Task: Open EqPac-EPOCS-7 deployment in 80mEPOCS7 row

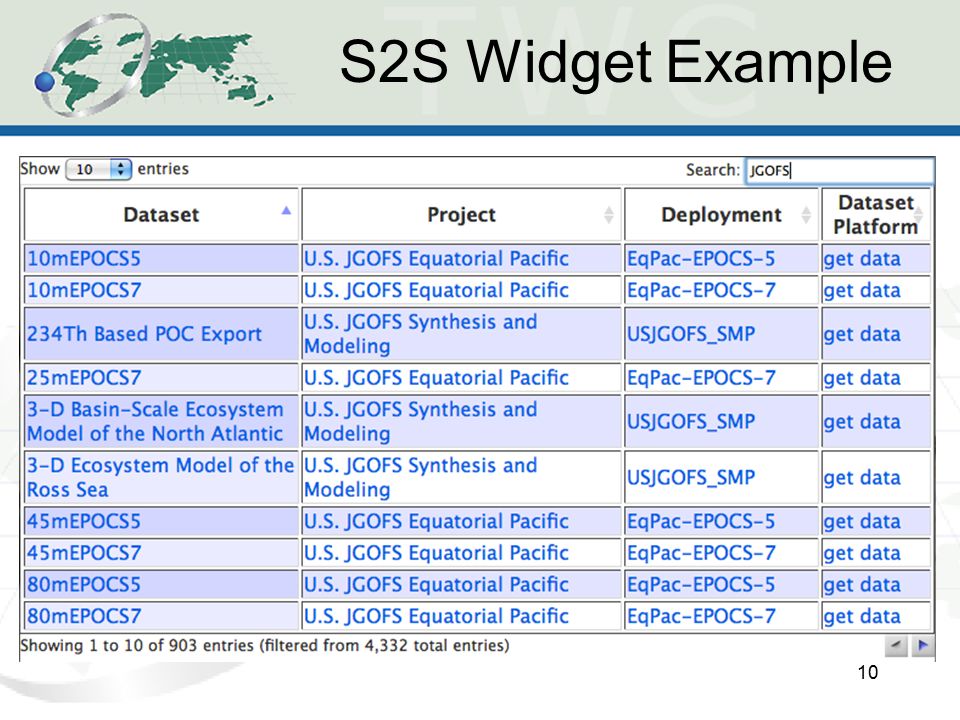Action: click(701, 616)
